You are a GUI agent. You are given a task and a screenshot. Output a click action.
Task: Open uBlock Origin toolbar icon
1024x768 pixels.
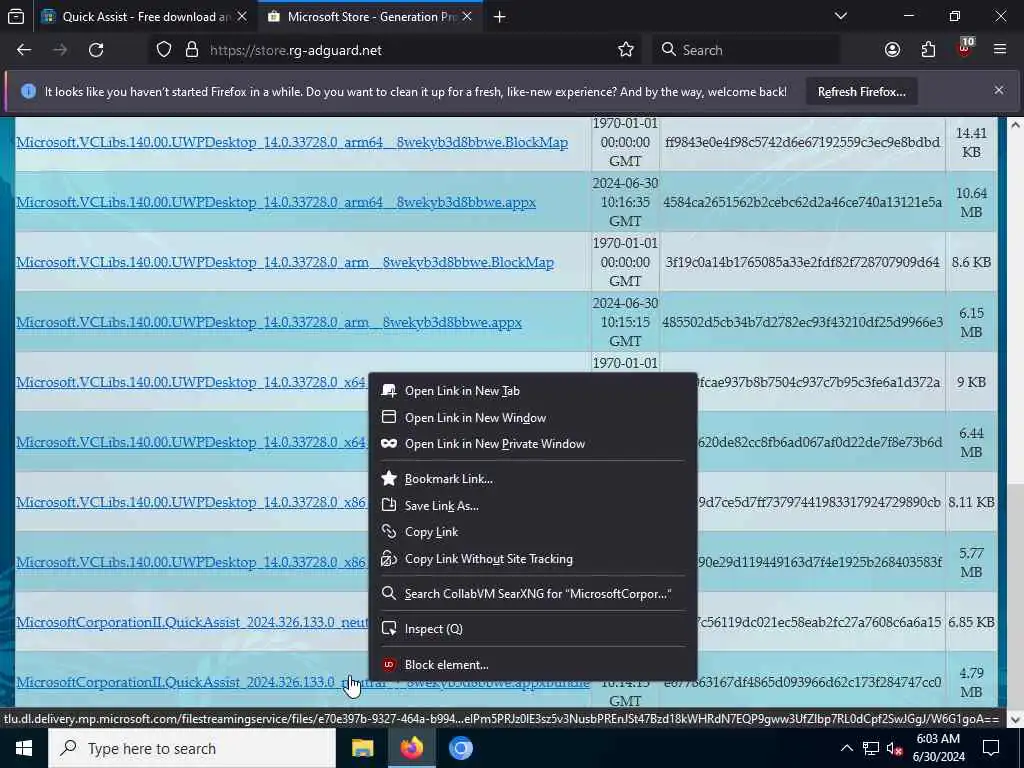point(965,48)
